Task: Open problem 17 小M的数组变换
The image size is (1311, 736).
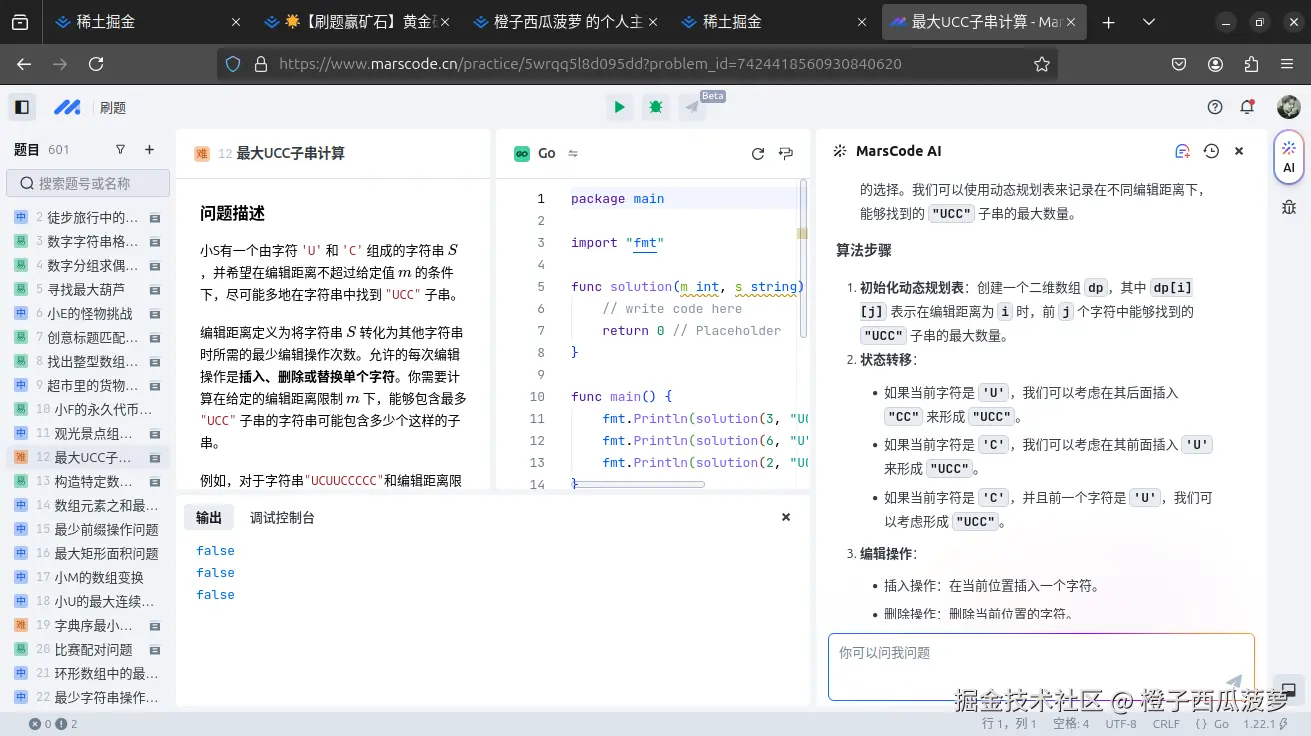Action: pyautogui.click(x=87, y=577)
